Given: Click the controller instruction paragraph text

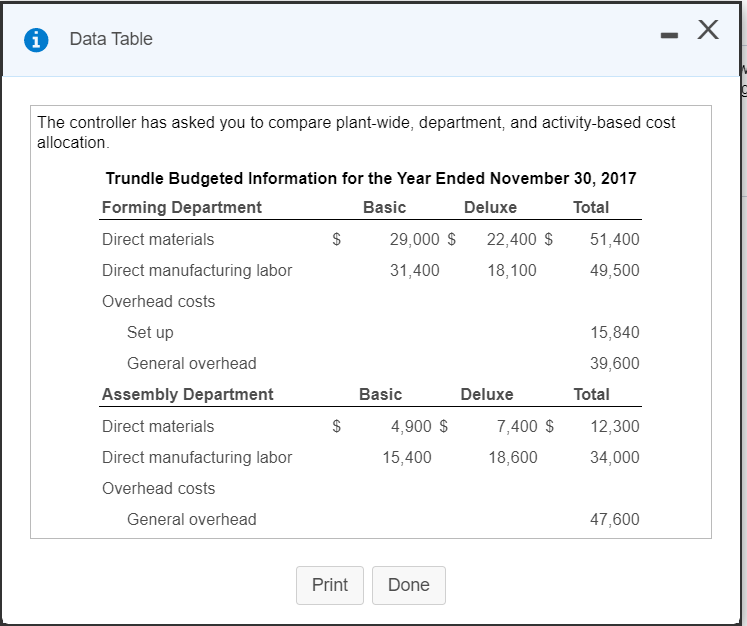Looking at the screenshot, I should 356,132.
